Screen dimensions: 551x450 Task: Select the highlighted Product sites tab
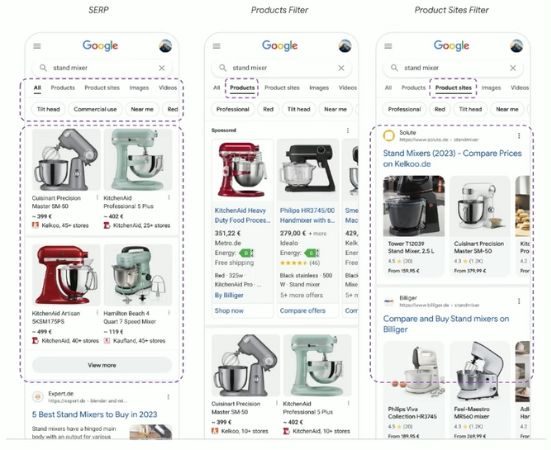pos(453,88)
